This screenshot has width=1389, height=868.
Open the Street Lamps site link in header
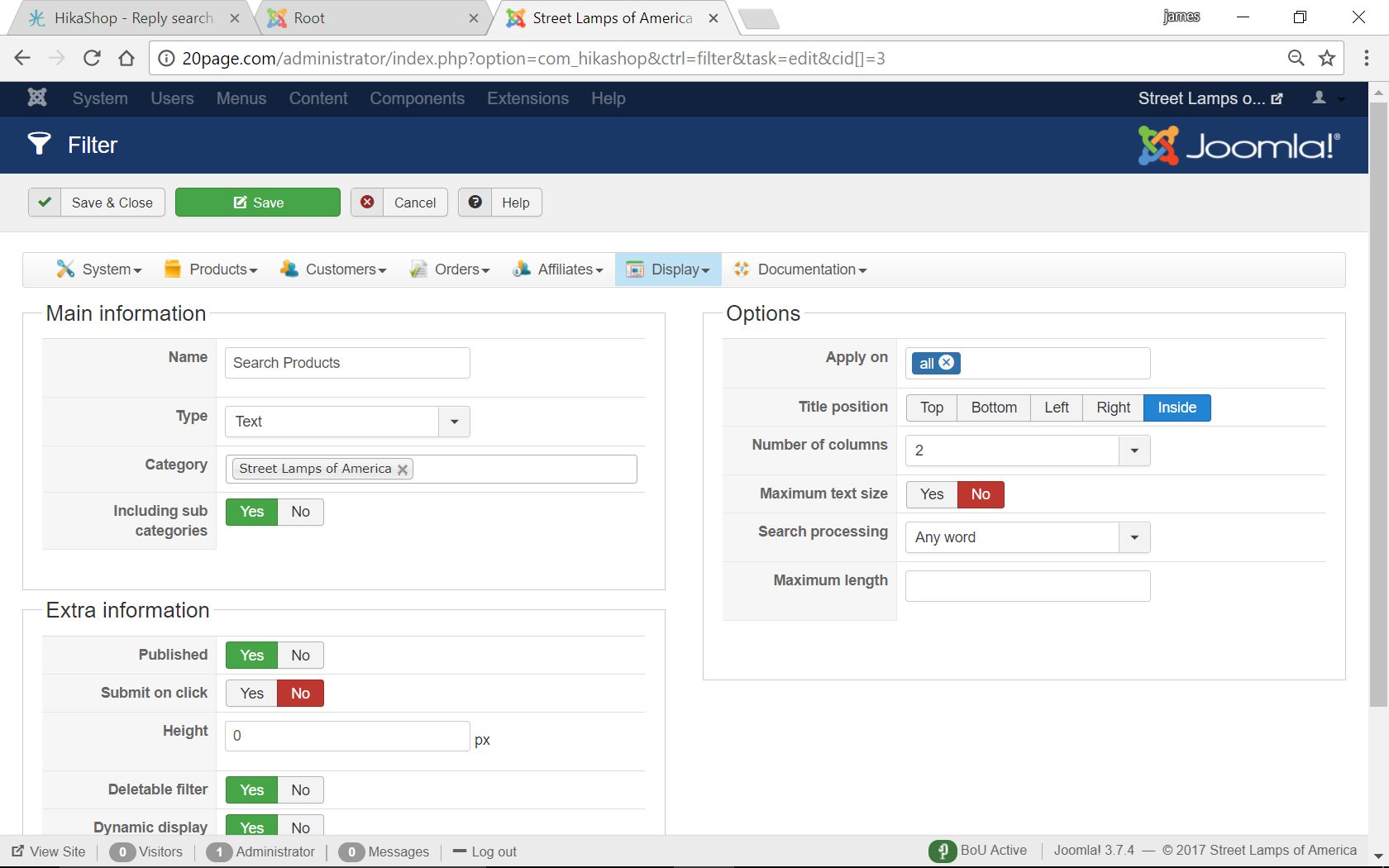pyautogui.click(x=1210, y=98)
